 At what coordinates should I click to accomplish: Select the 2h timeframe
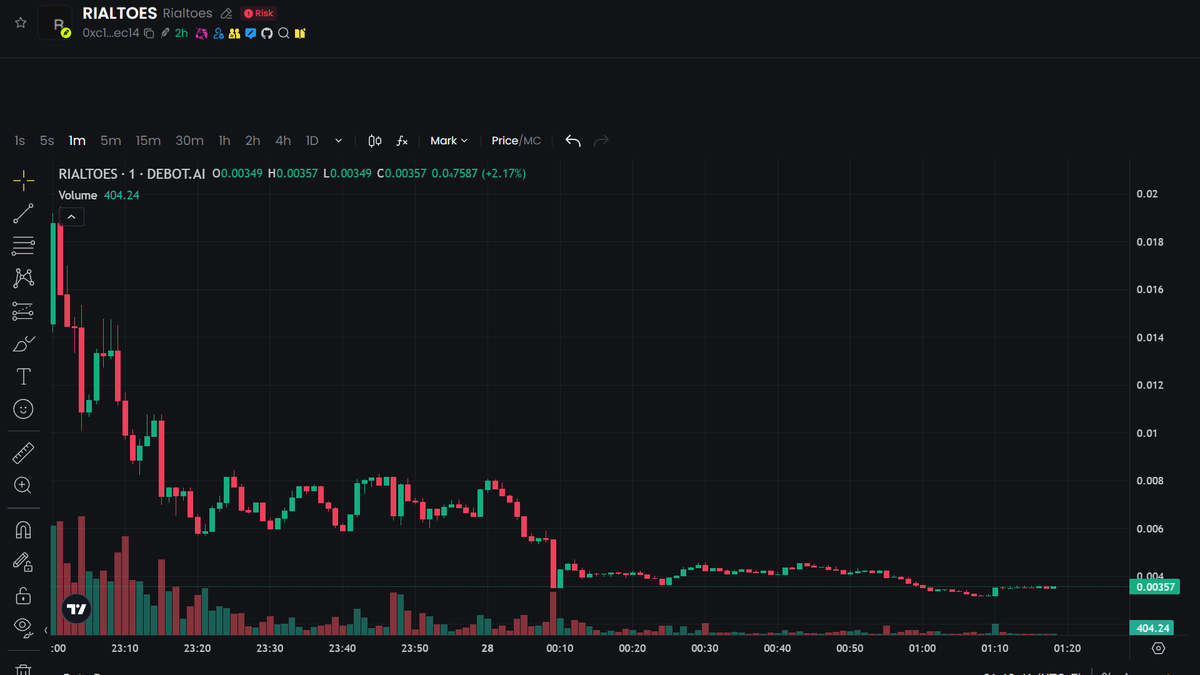(x=253, y=141)
